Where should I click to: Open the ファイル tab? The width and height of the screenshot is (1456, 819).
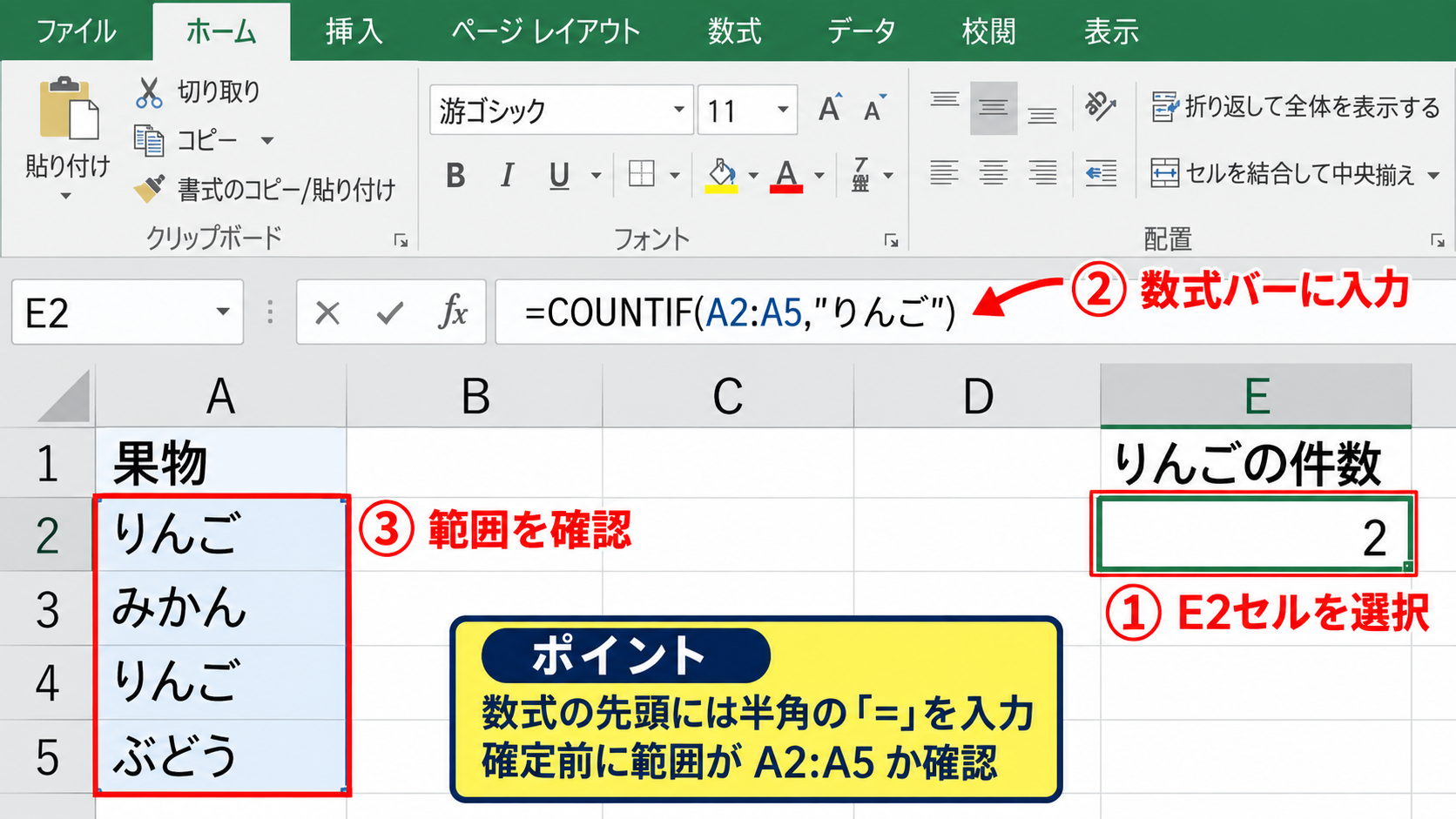coord(76,31)
